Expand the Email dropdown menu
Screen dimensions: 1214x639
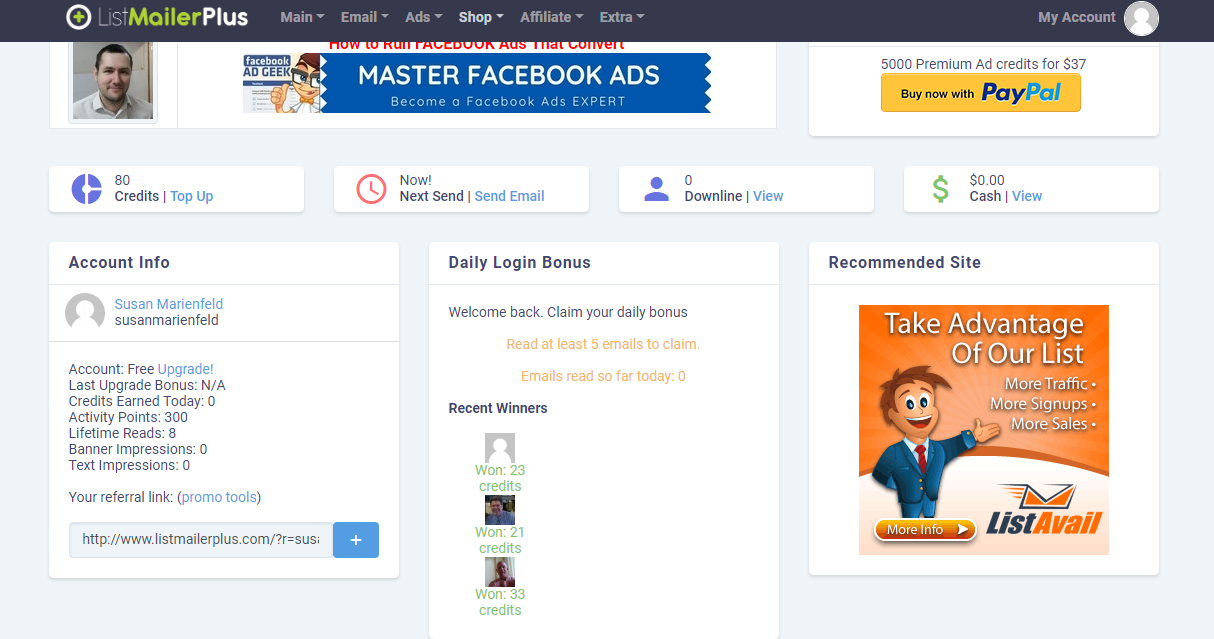point(365,17)
